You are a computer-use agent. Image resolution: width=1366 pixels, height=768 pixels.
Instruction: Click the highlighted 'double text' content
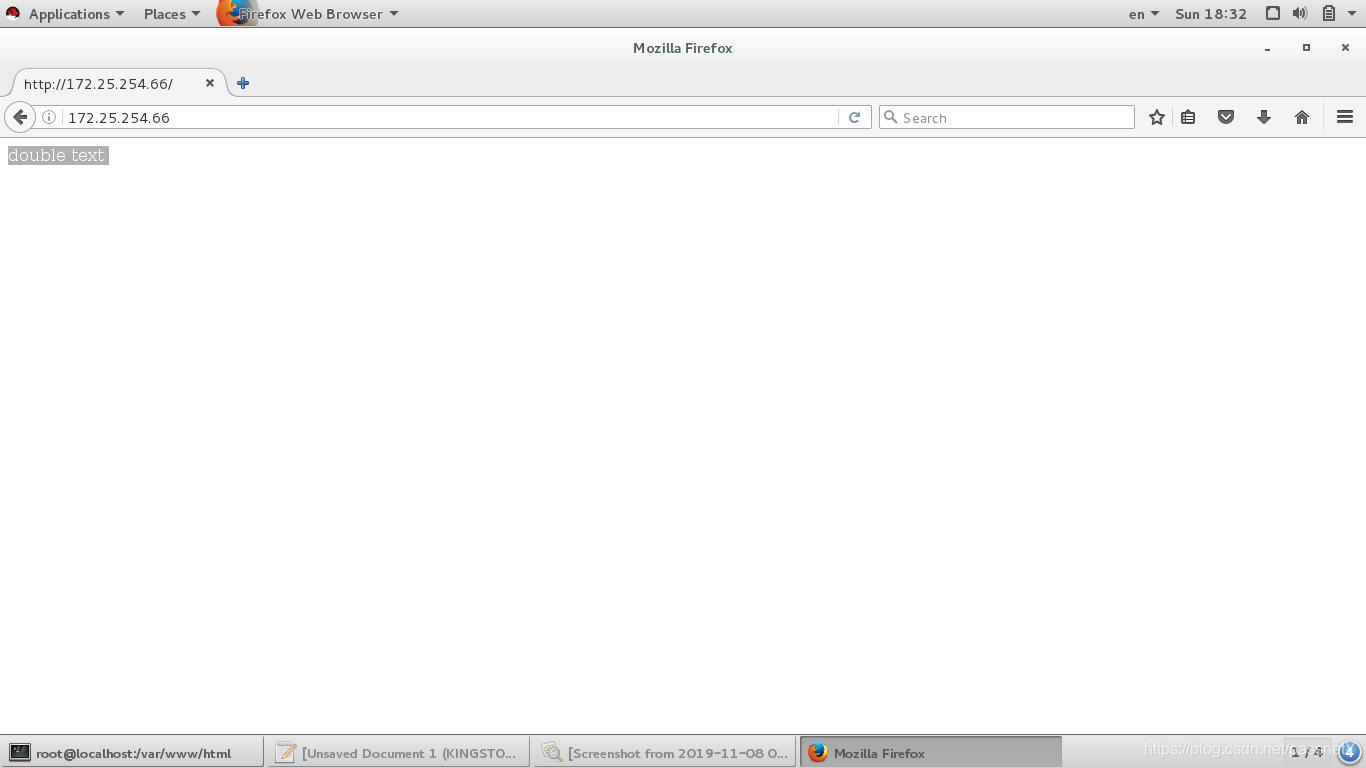coord(57,155)
